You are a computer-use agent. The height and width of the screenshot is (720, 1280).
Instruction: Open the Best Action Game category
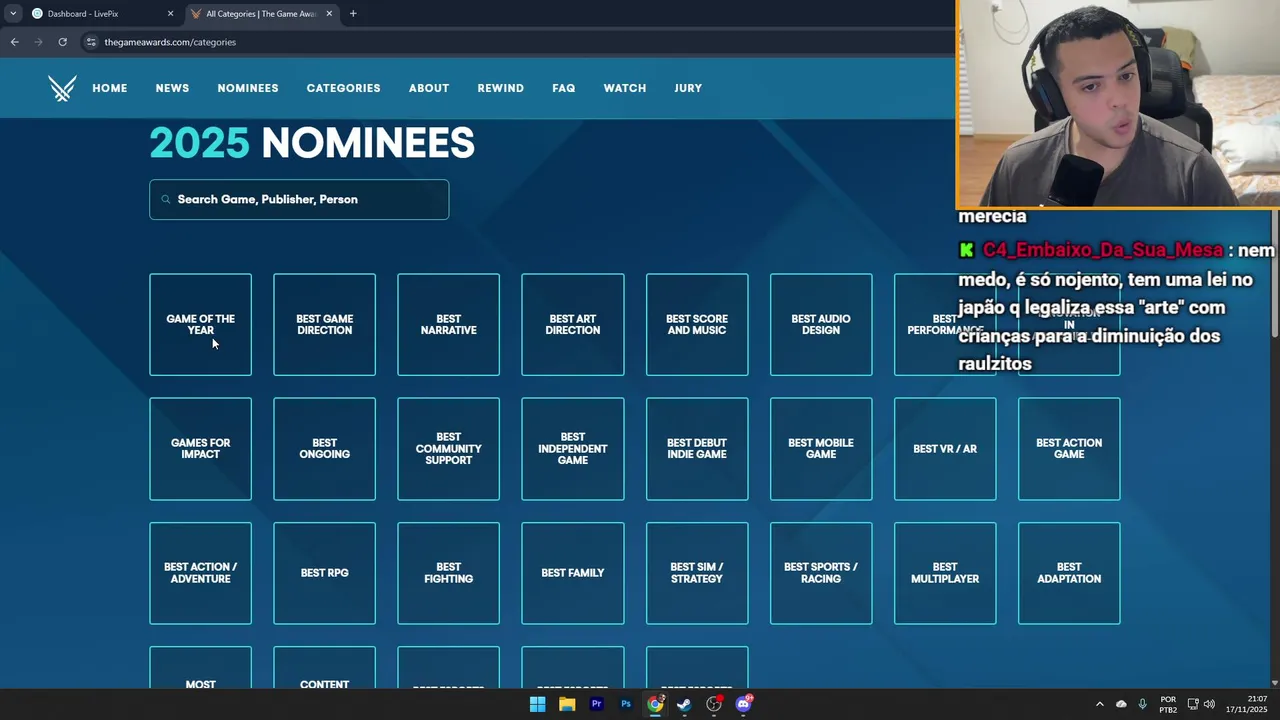[x=1069, y=449]
